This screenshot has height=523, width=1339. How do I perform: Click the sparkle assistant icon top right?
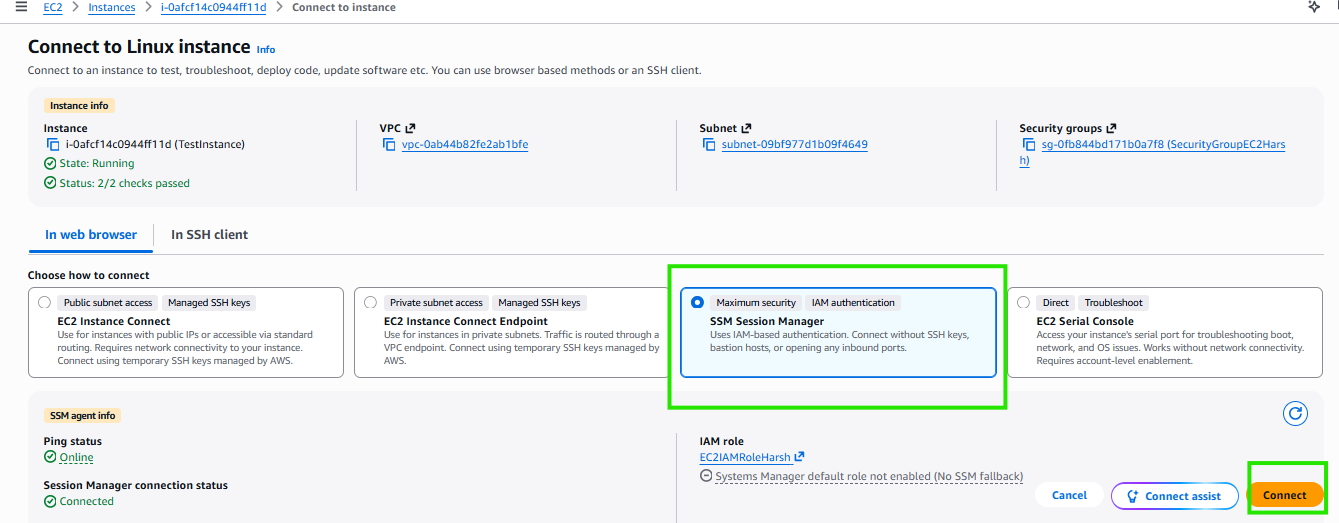(1314, 7)
